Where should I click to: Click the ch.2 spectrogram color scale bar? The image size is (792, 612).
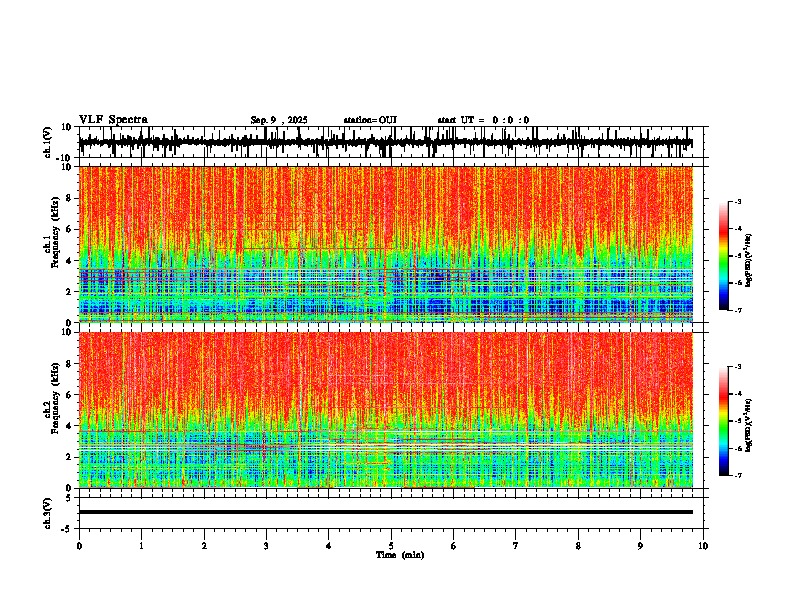723,421
